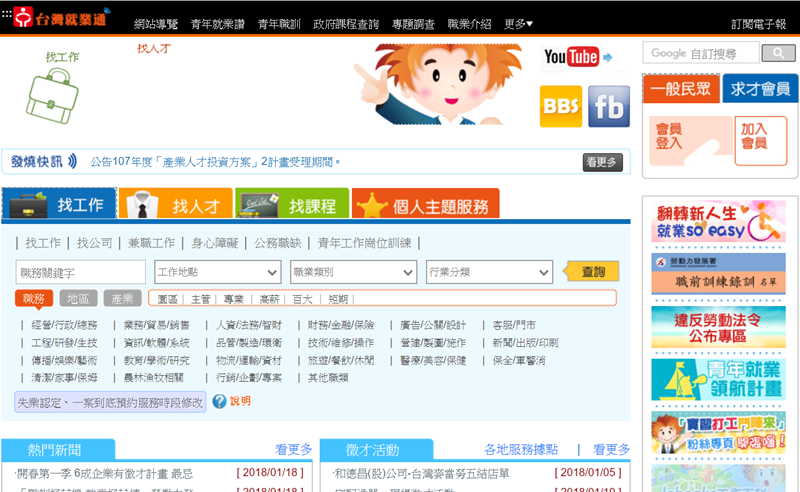Open 和德昌(股)公司-台灣麥當勞五結店單 event
This screenshot has height=492, width=800.
pos(421,474)
